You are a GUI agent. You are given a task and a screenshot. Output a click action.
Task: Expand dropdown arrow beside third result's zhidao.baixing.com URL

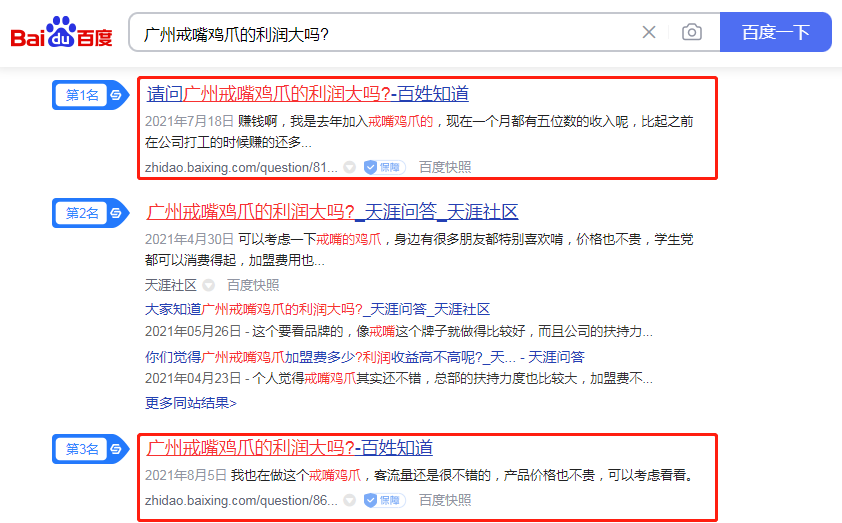(349, 500)
